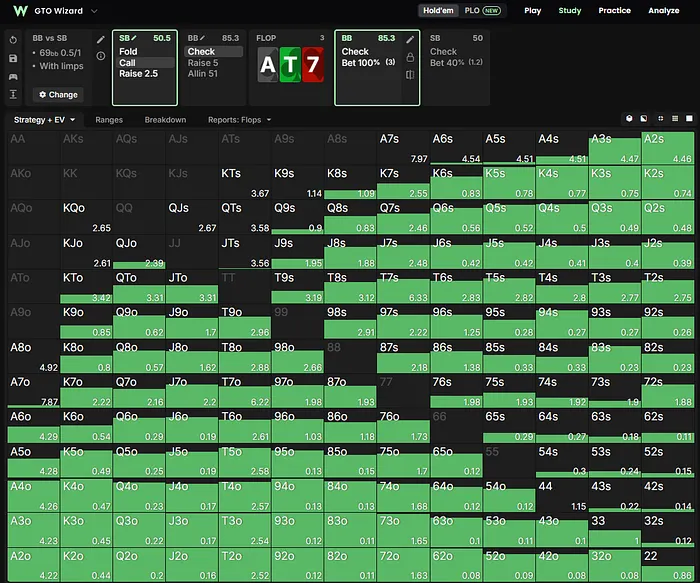The image size is (700, 583).
Task: Go to the Analyze menu
Action: point(663,10)
